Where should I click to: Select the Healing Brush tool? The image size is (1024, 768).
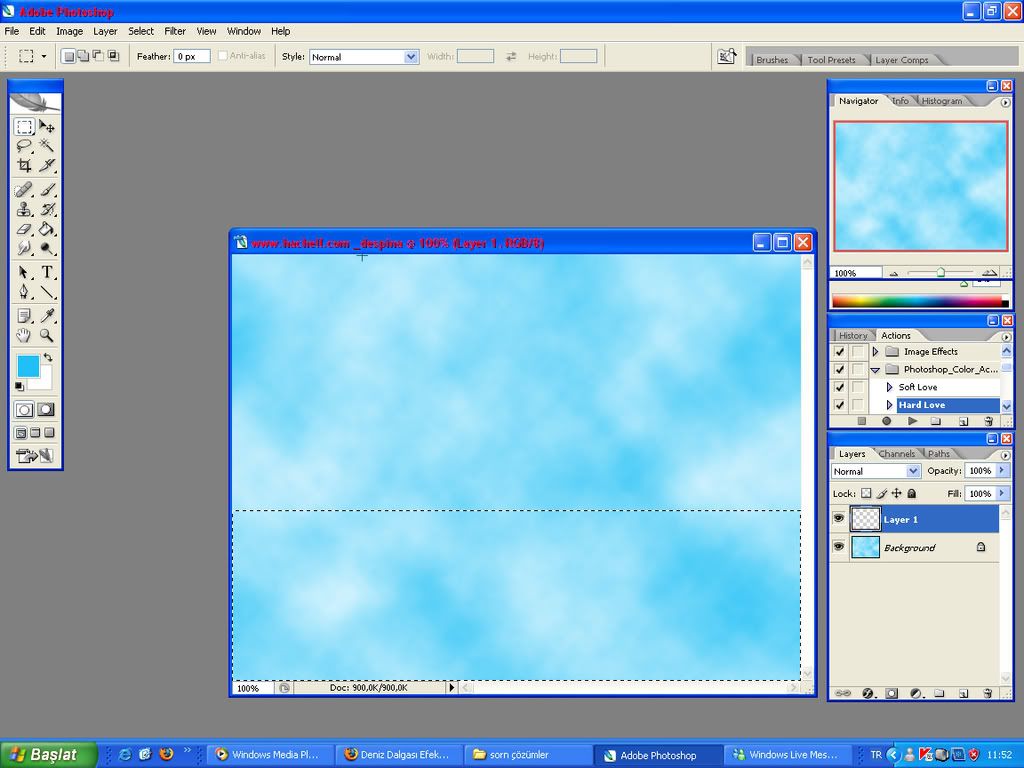tap(24, 190)
